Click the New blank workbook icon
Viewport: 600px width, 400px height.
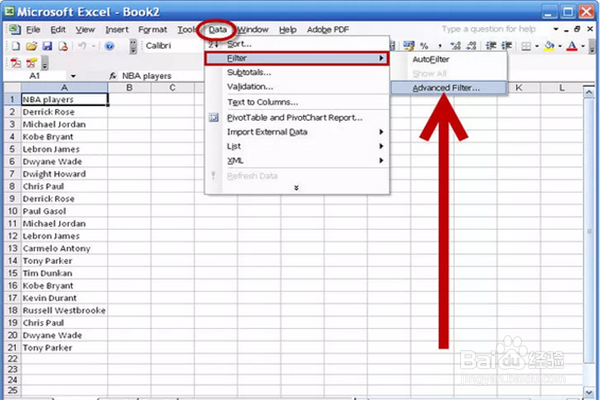[x=16, y=46]
